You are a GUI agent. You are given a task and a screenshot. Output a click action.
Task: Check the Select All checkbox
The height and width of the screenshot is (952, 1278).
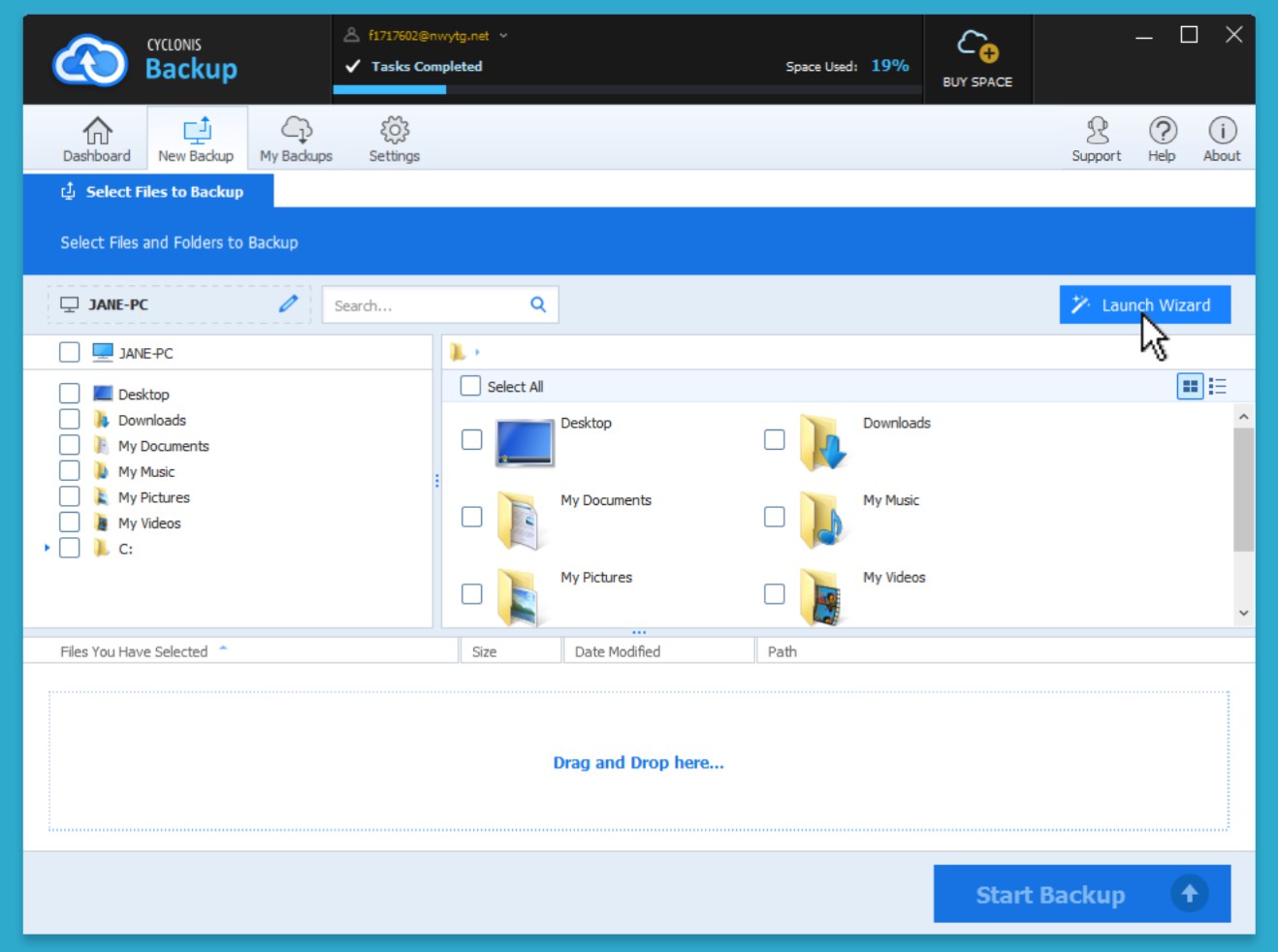[x=470, y=386]
